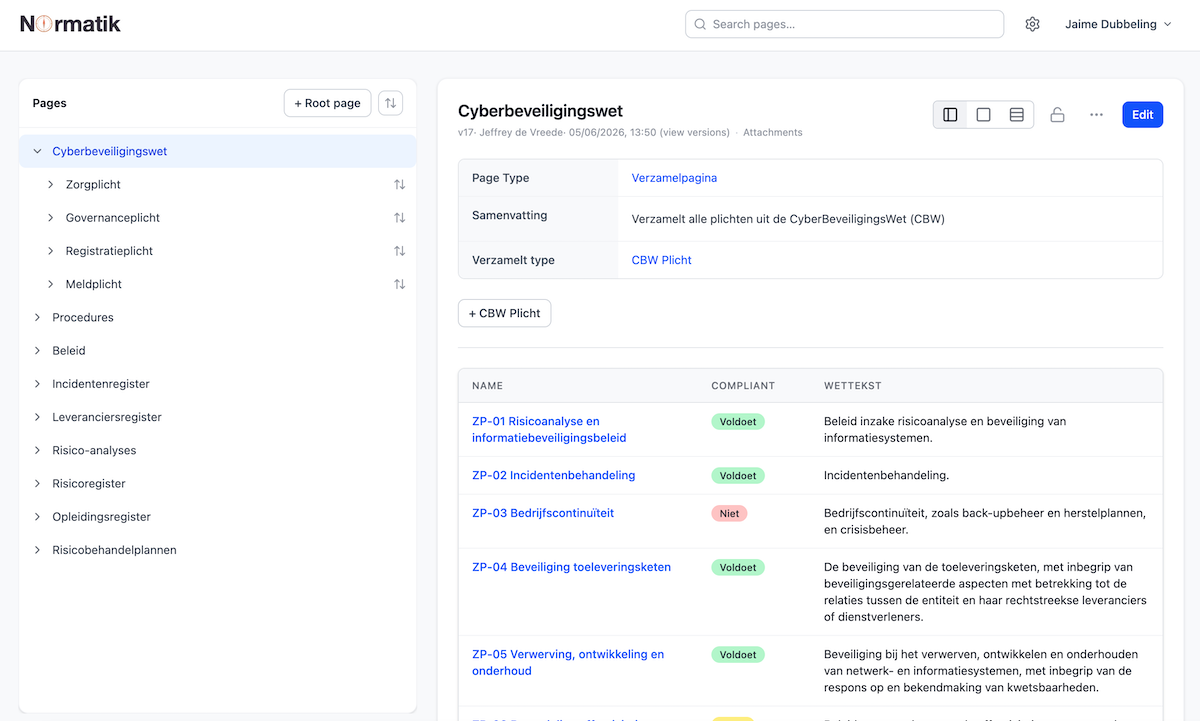This screenshot has height=721, width=1200.
Task: Open ZP-03 Bedrijfscontinuïteit
Action: tap(543, 513)
